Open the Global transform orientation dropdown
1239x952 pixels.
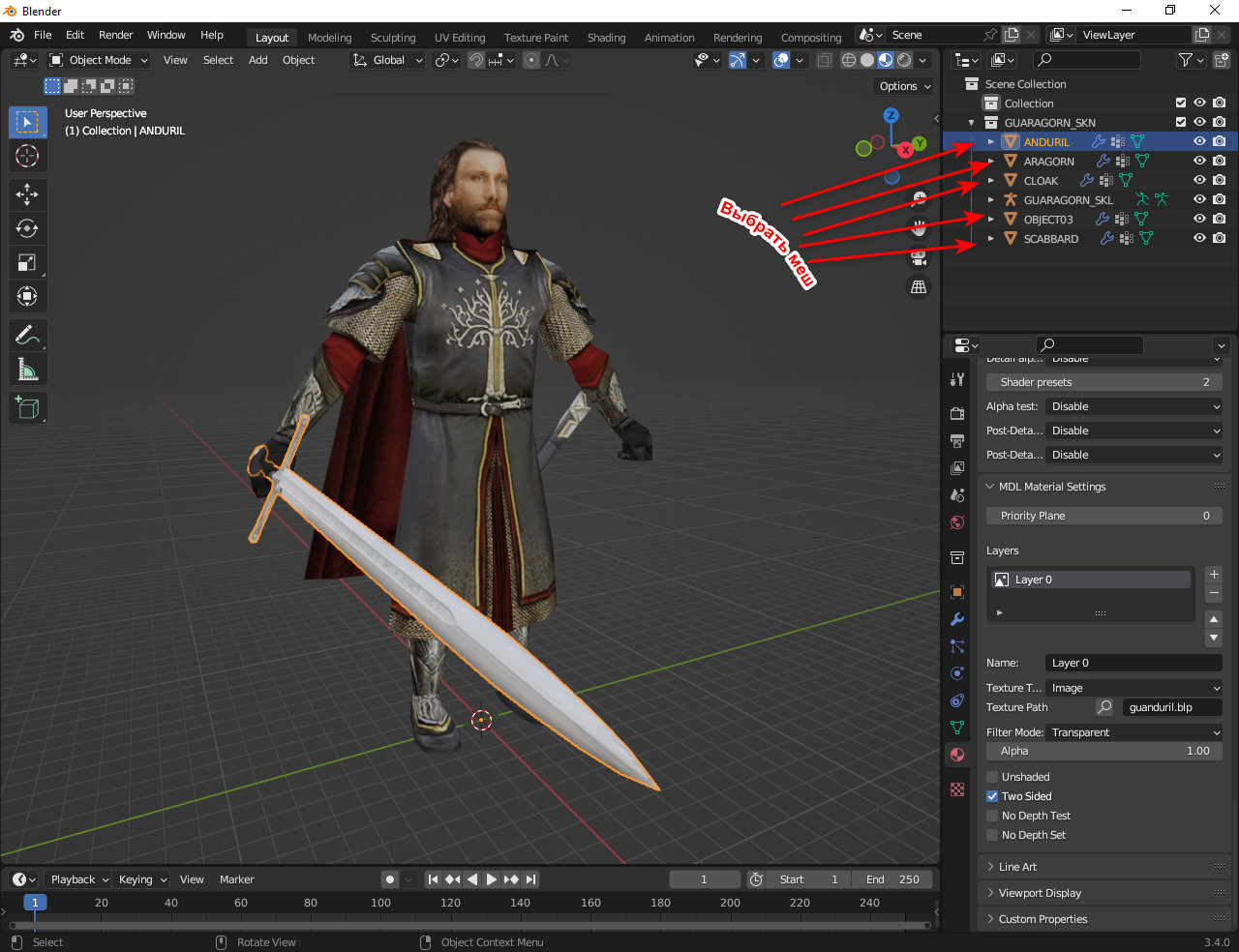387,60
